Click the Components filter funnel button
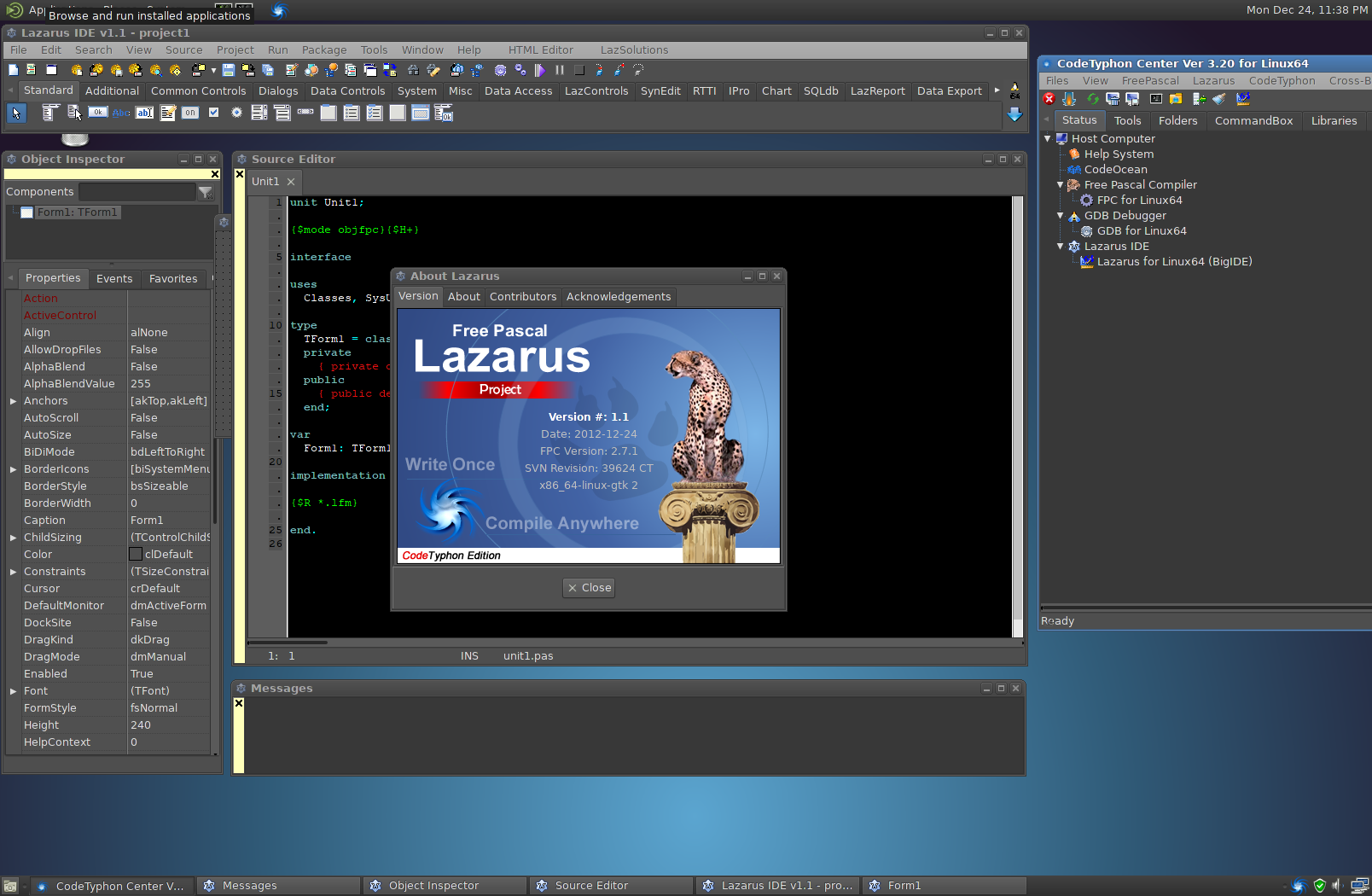Viewport: 1372px width, 896px height. point(206,192)
